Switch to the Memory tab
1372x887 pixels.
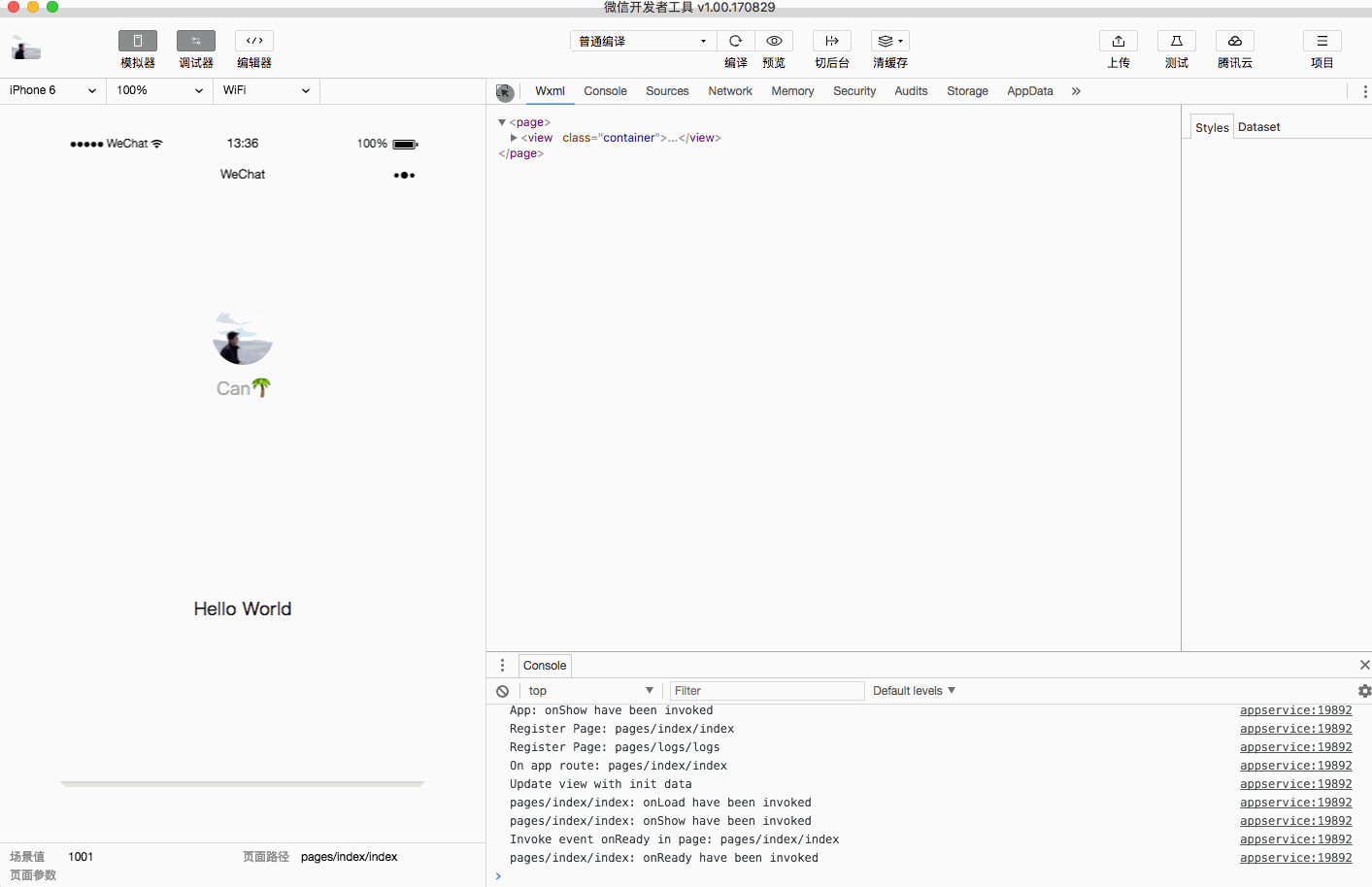click(x=792, y=91)
